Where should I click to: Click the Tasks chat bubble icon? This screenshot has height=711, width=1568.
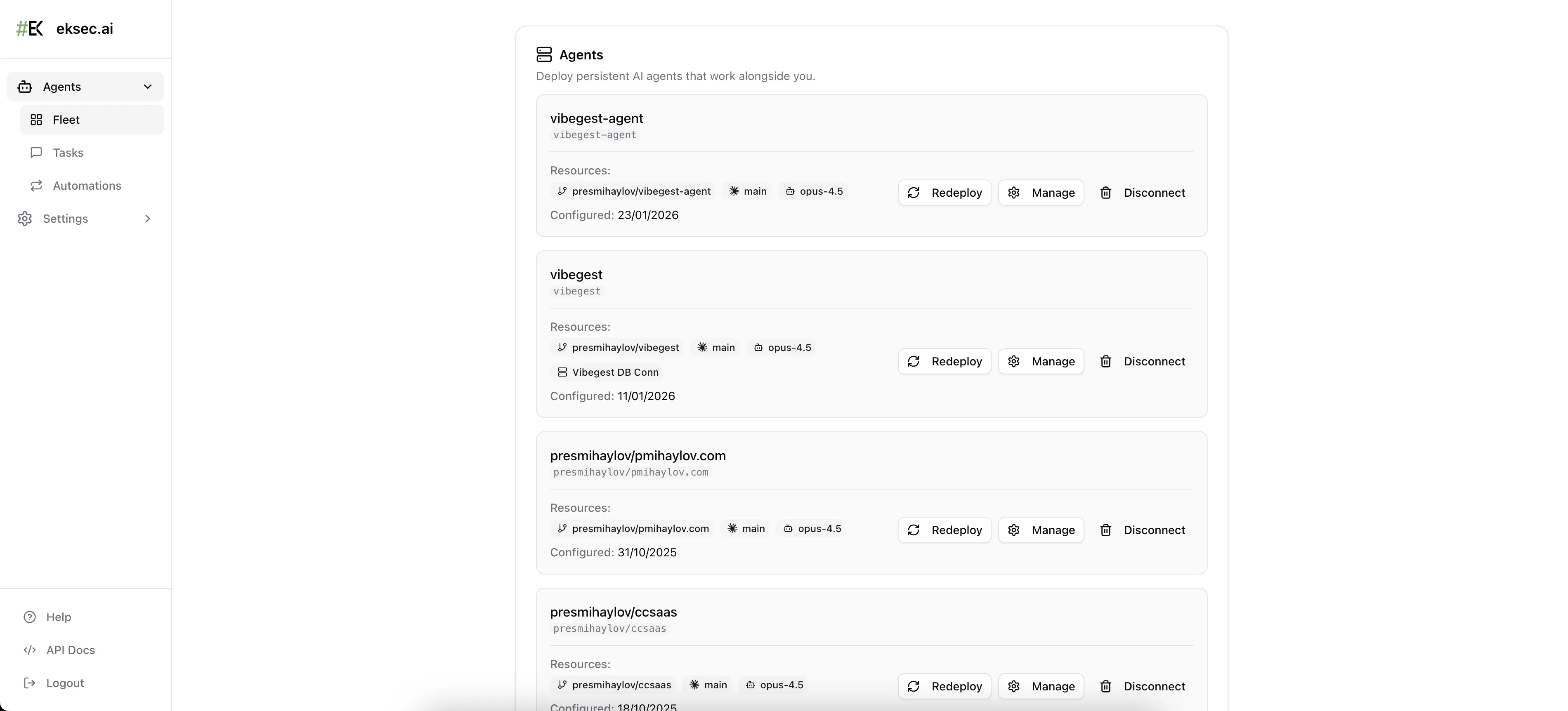[x=37, y=153]
